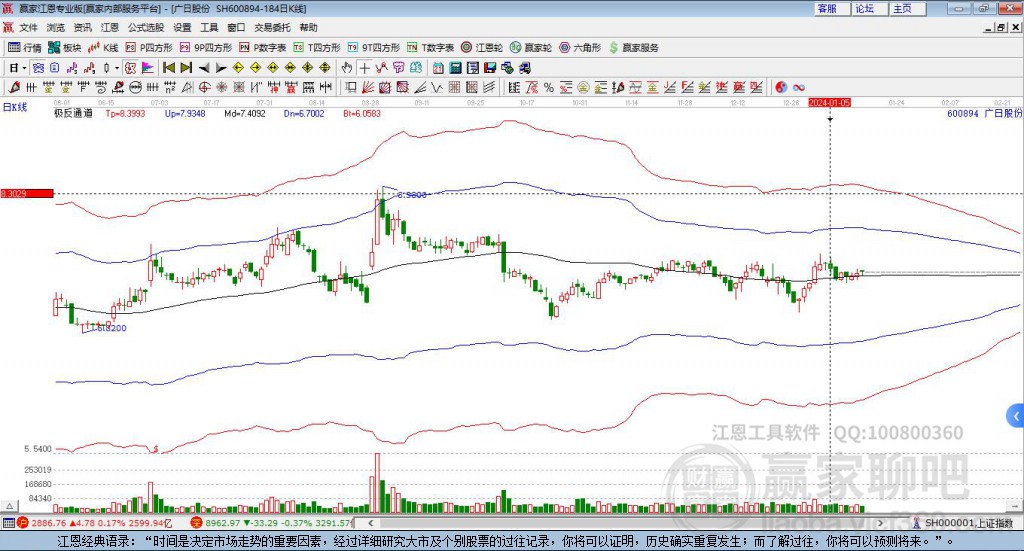
Task: Select the P四方形 square tool
Action: click(x=150, y=47)
